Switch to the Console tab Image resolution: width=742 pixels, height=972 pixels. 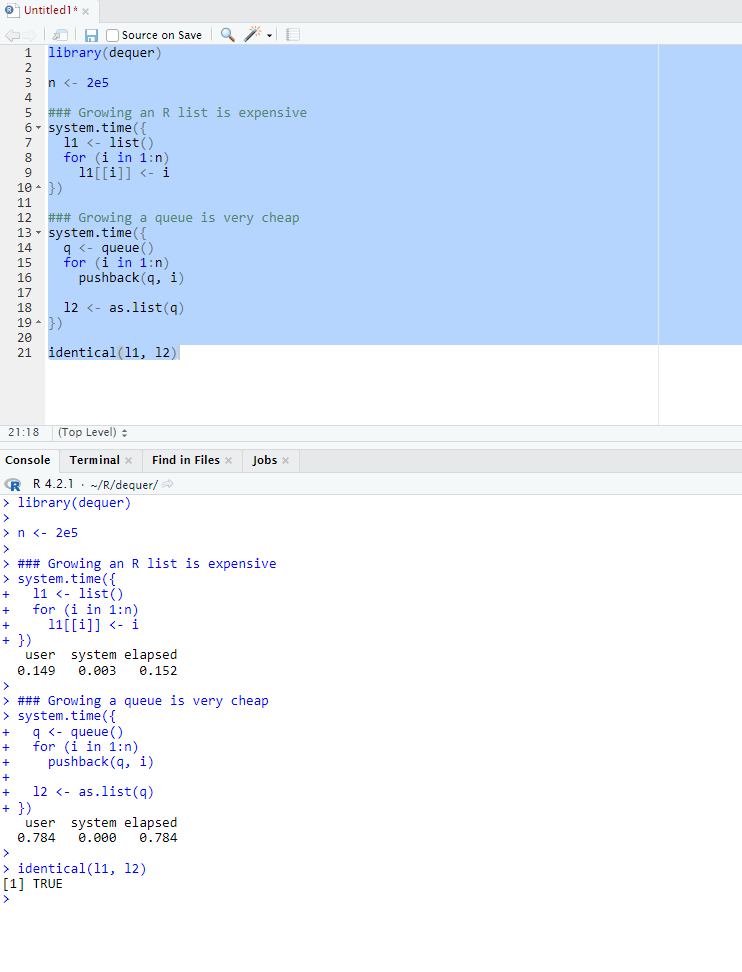click(28, 460)
